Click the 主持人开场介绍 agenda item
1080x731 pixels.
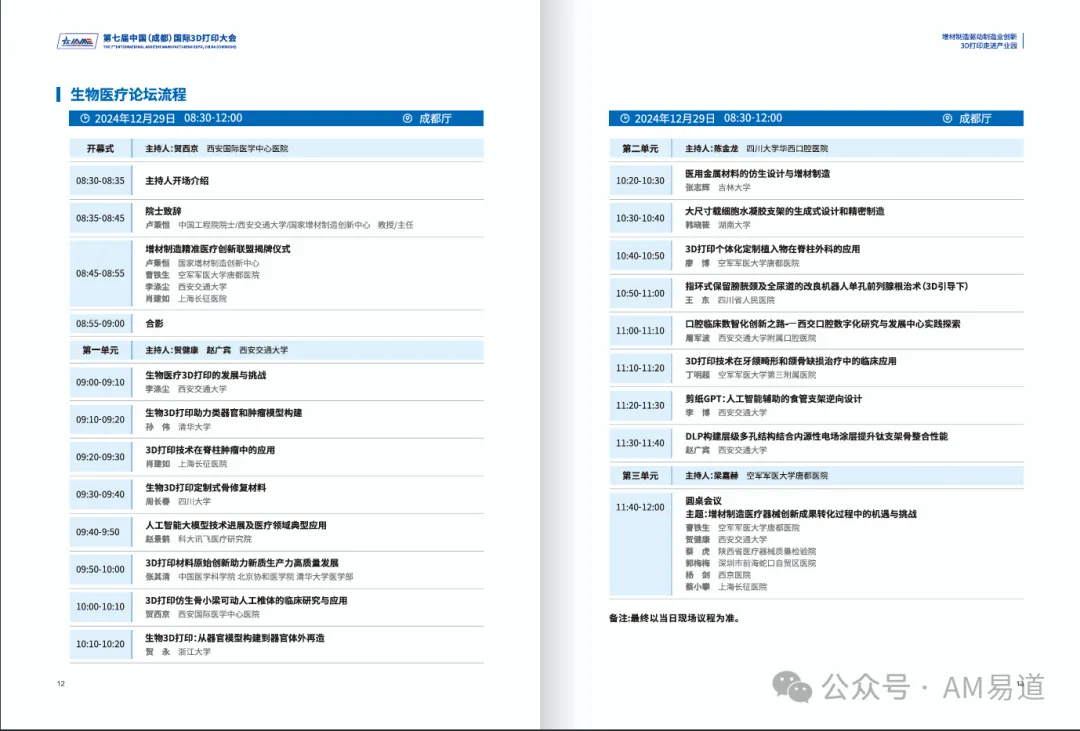(177, 181)
